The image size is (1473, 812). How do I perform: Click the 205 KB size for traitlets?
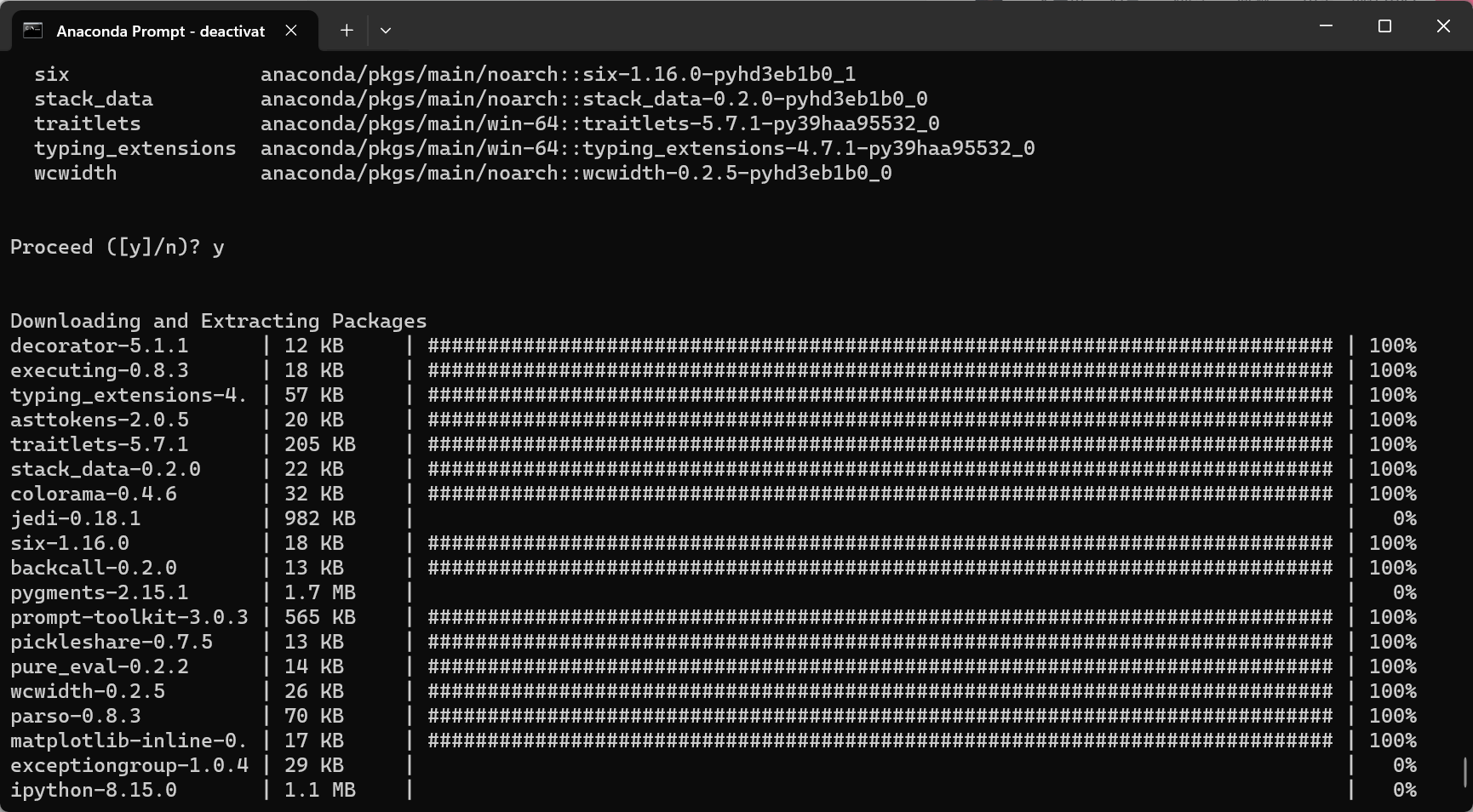pyautogui.click(x=320, y=445)
